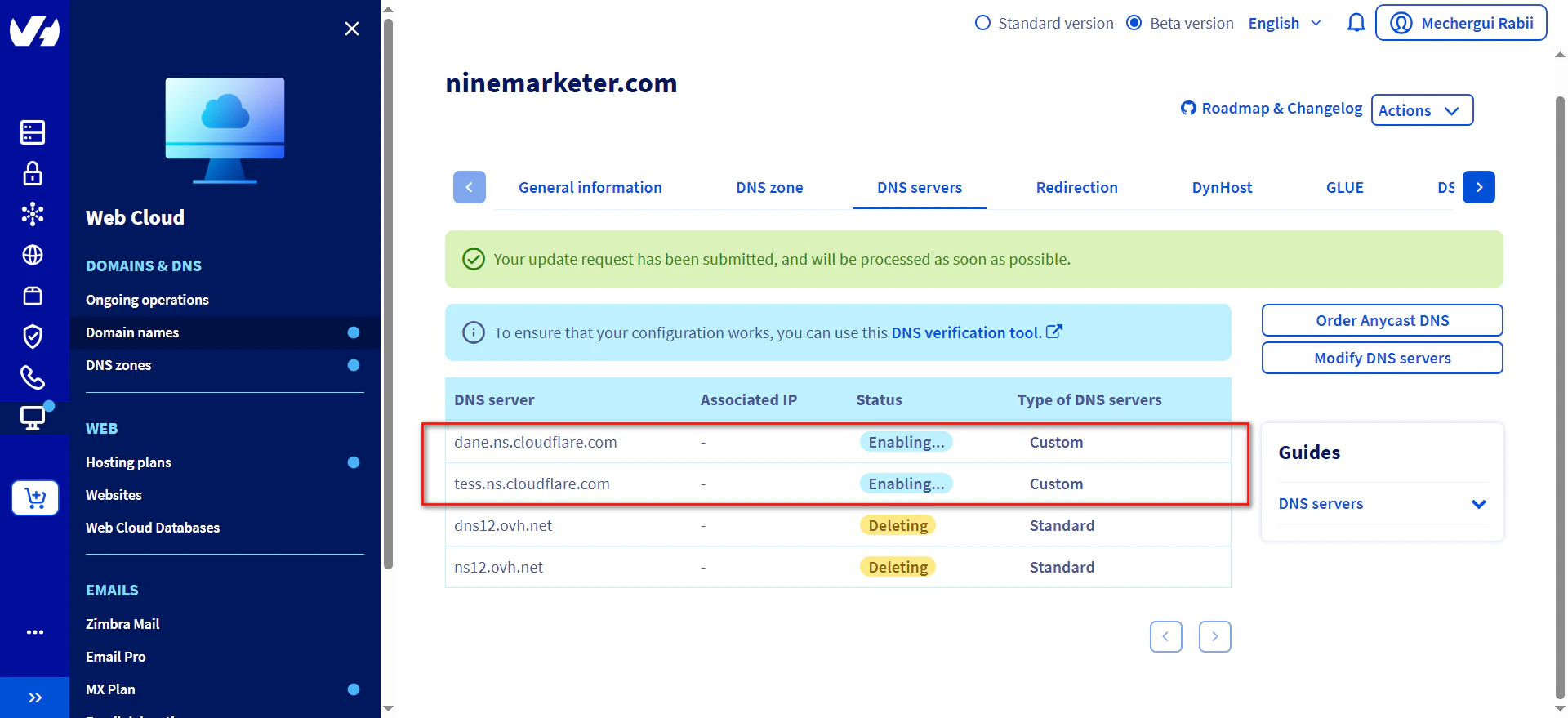Open the Actions dropdown
Viewport: 1568px width, 718px height.
coord(1422,110)
